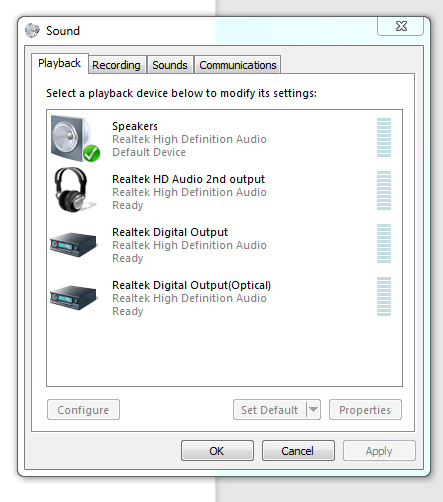443x502 pixels.
Task: Select the Realtek Digital Output receiver icon
Action: 74,245
